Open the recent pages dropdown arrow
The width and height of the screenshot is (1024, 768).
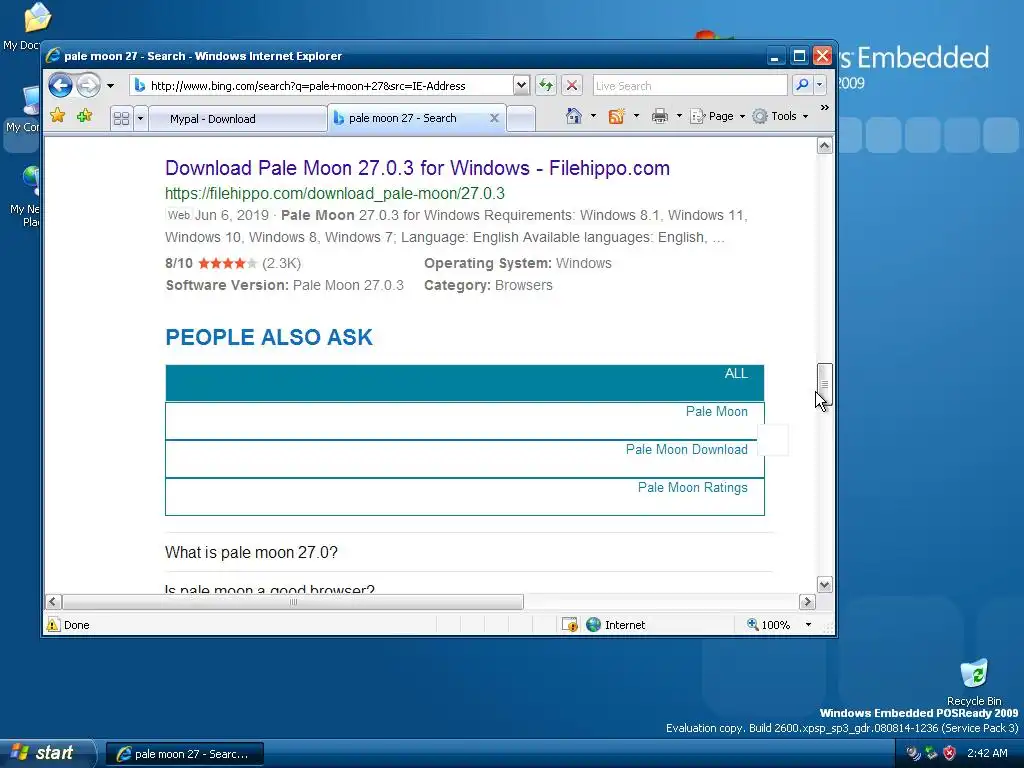coord(110,86)
